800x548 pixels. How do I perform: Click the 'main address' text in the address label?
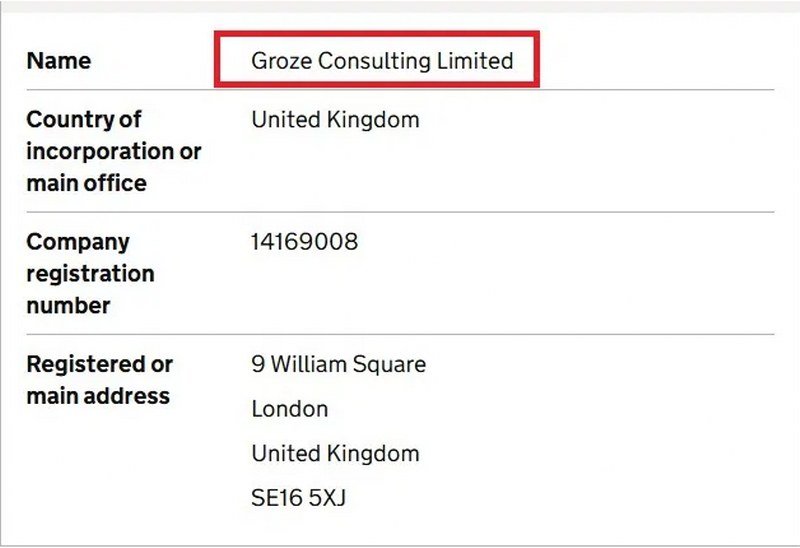tap(98, 395)
